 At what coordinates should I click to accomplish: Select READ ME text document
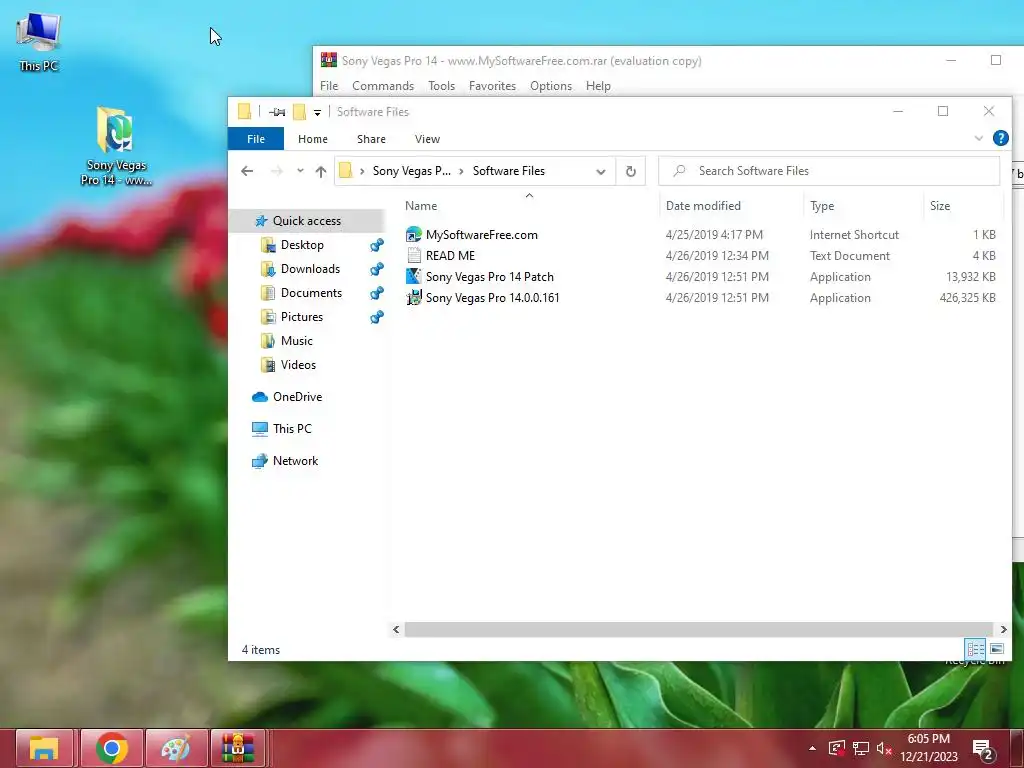(451, 255)
